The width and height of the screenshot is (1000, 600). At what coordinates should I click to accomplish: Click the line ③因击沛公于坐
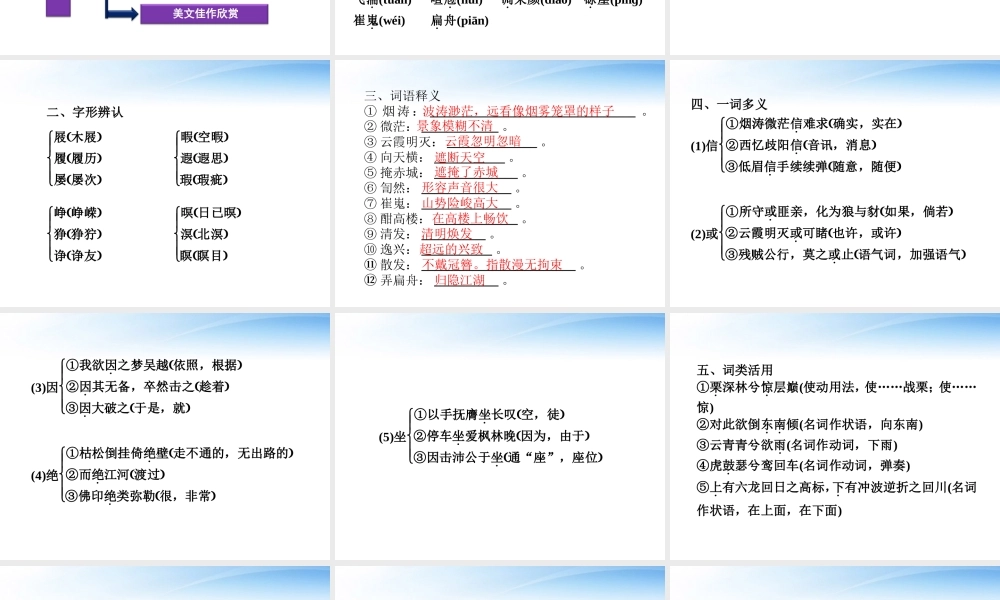coord(508,457)
